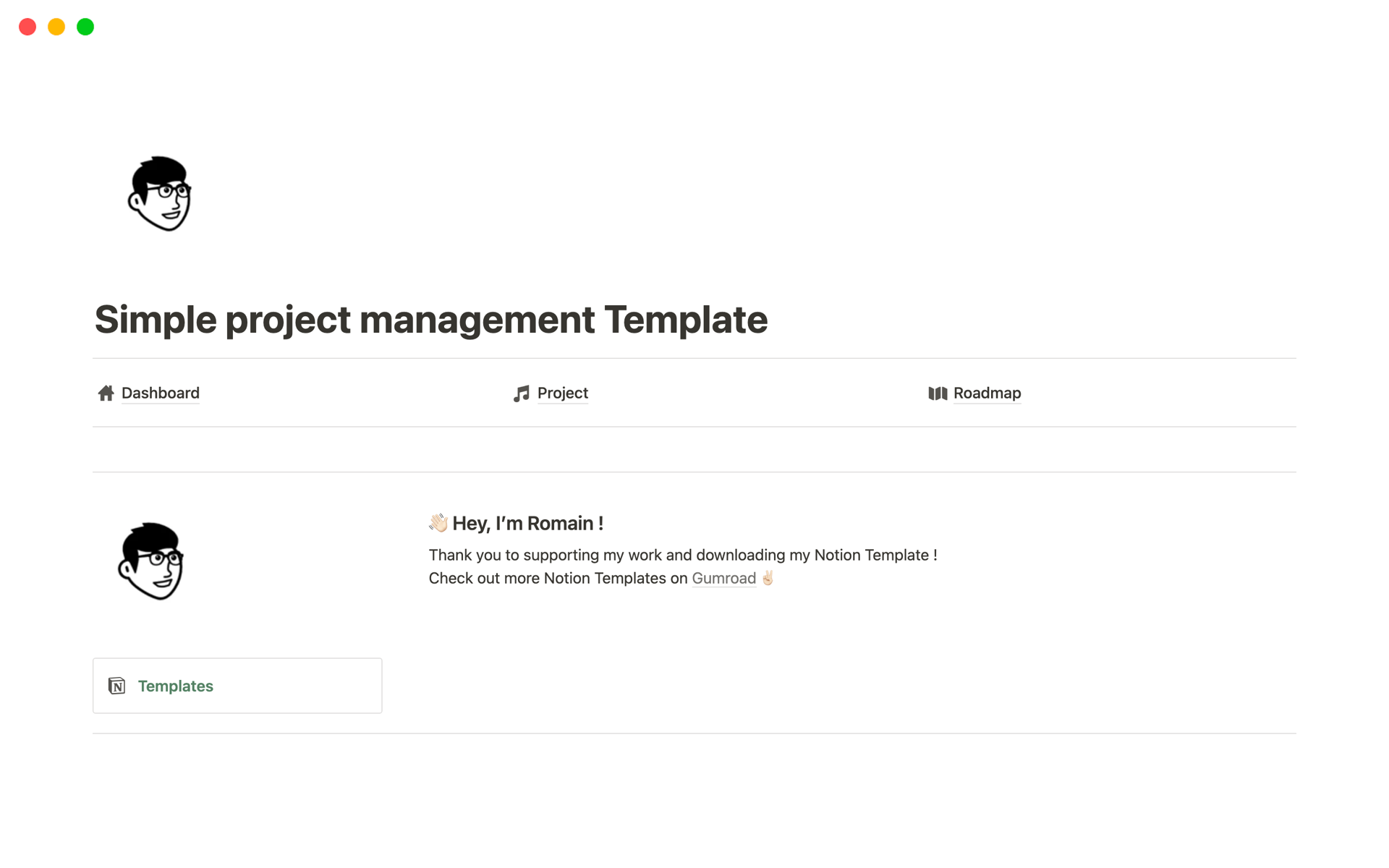The width and height of the screenshot is (1389, 868).
Task: Click the map icon beside Roadmap
Action: (x=938, y=393)
